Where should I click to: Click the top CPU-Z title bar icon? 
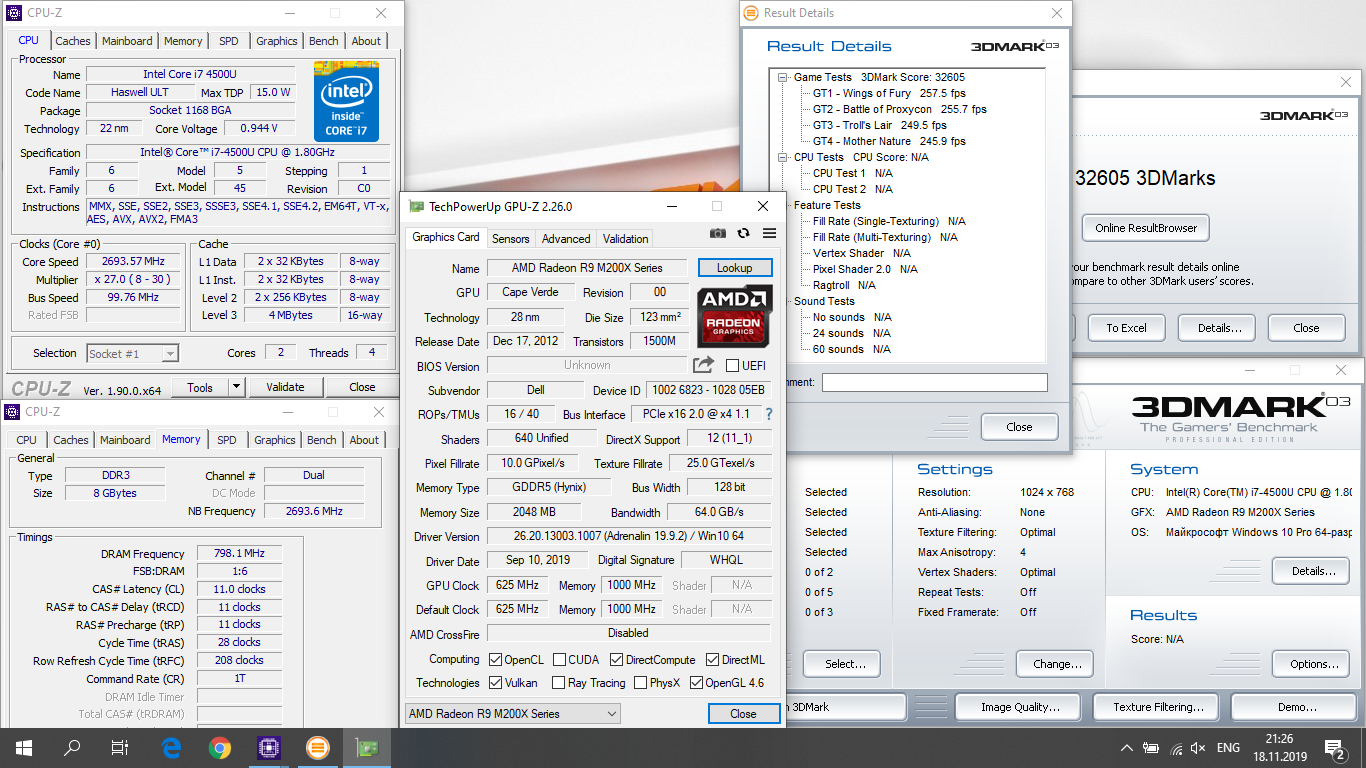pos(12,13)
